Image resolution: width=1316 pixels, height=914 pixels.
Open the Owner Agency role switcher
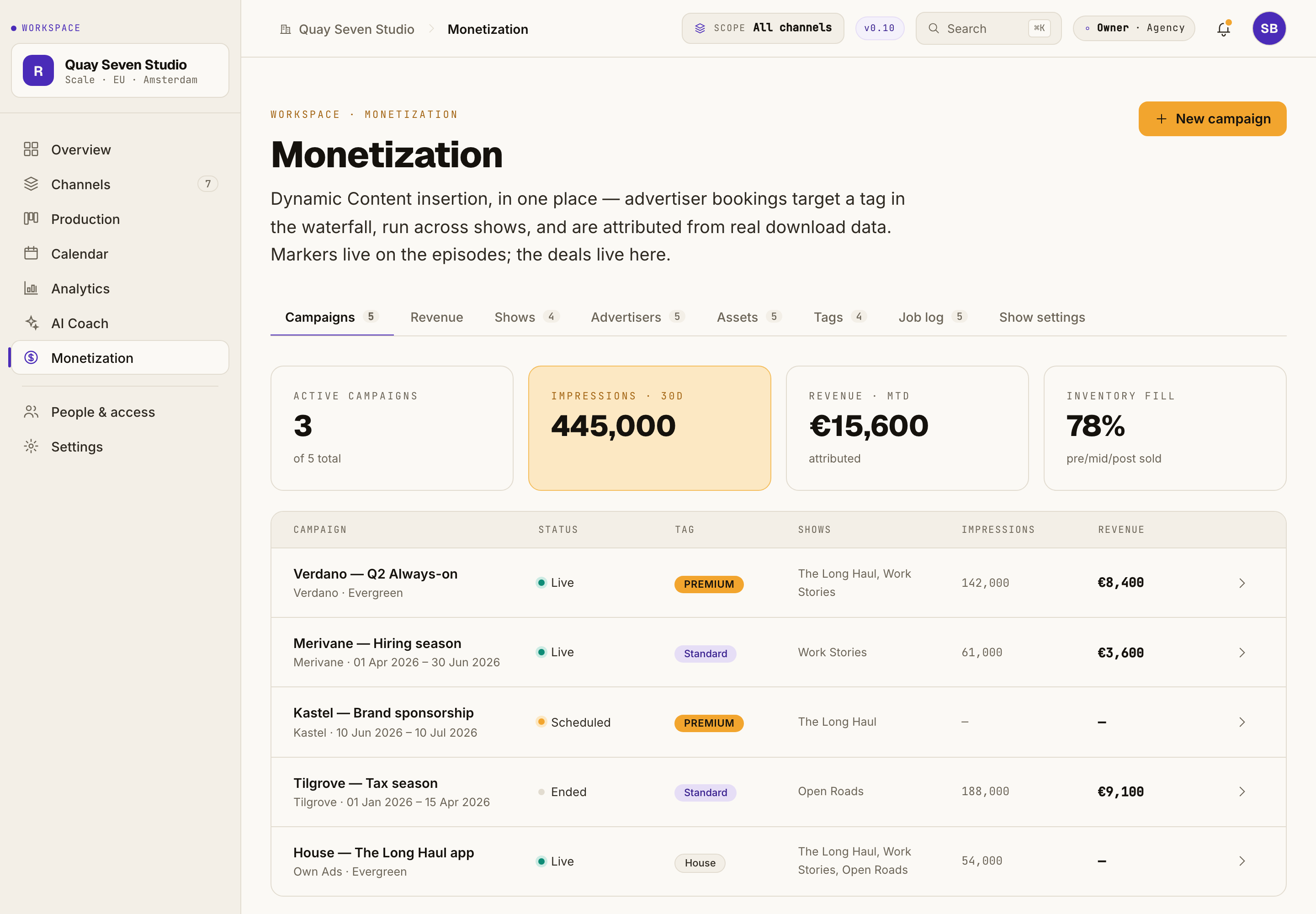1134,28
